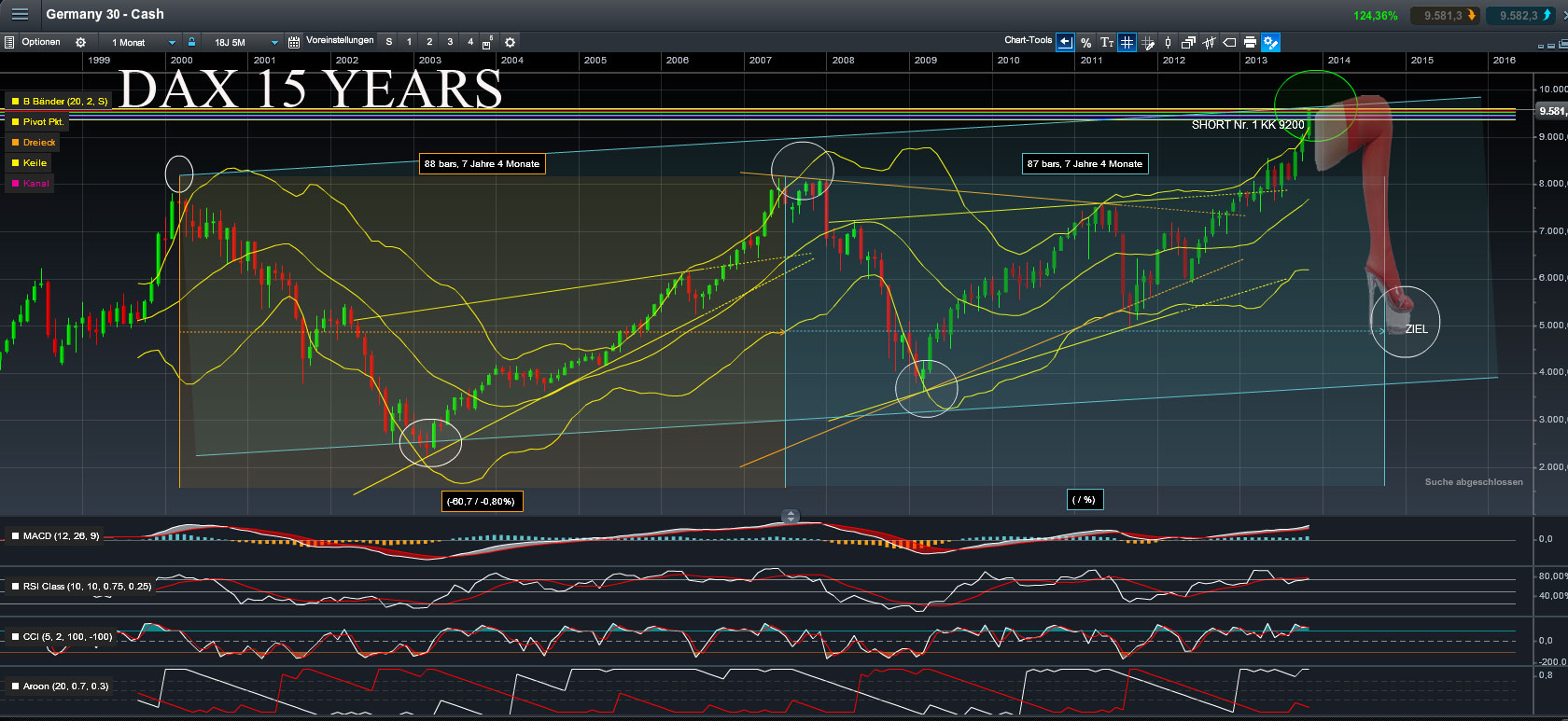Click the panel resize handle above MACD
This screenshot has height=721, width=1568.
(791, 516)
